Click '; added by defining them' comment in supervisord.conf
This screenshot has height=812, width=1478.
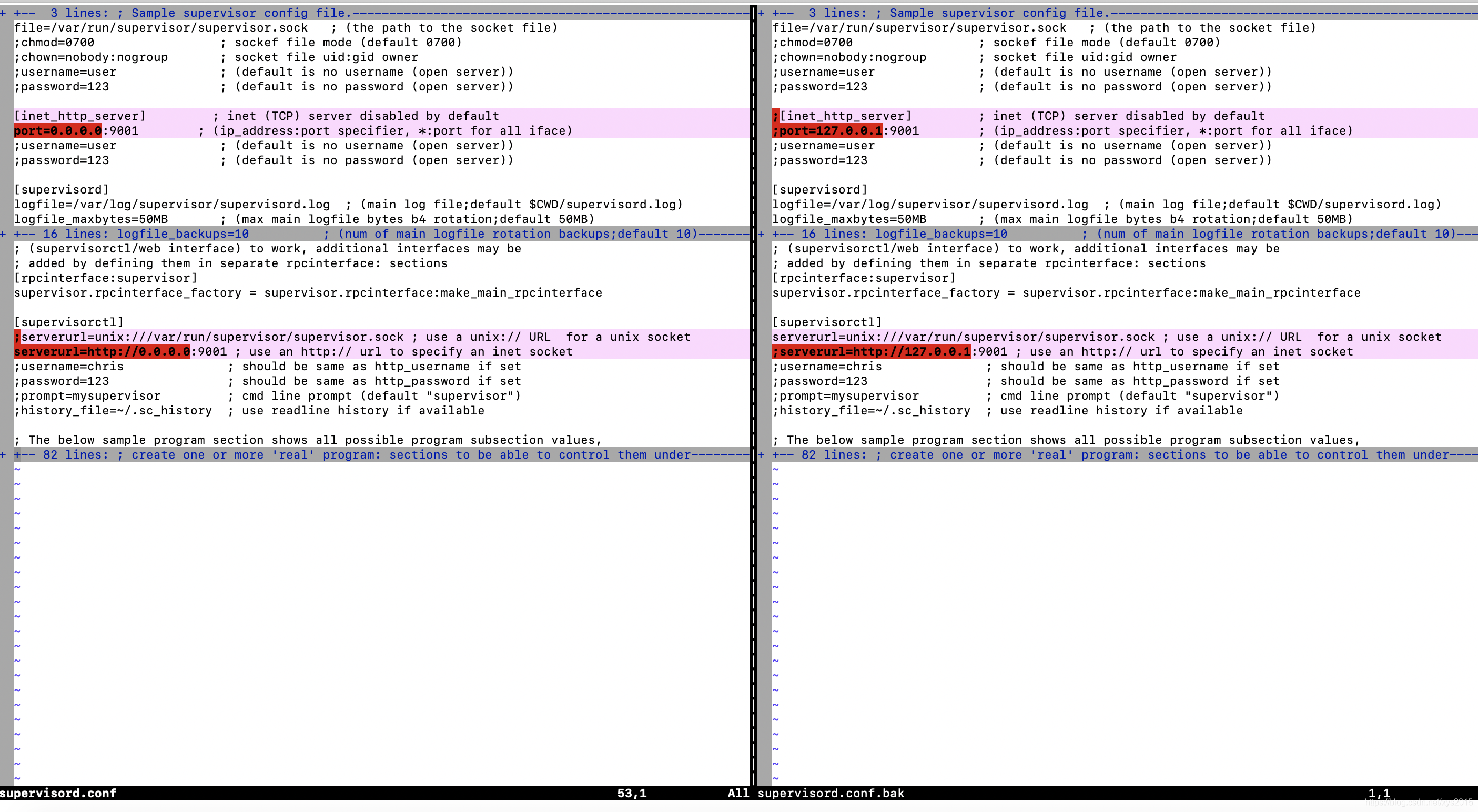pos(231,263)
